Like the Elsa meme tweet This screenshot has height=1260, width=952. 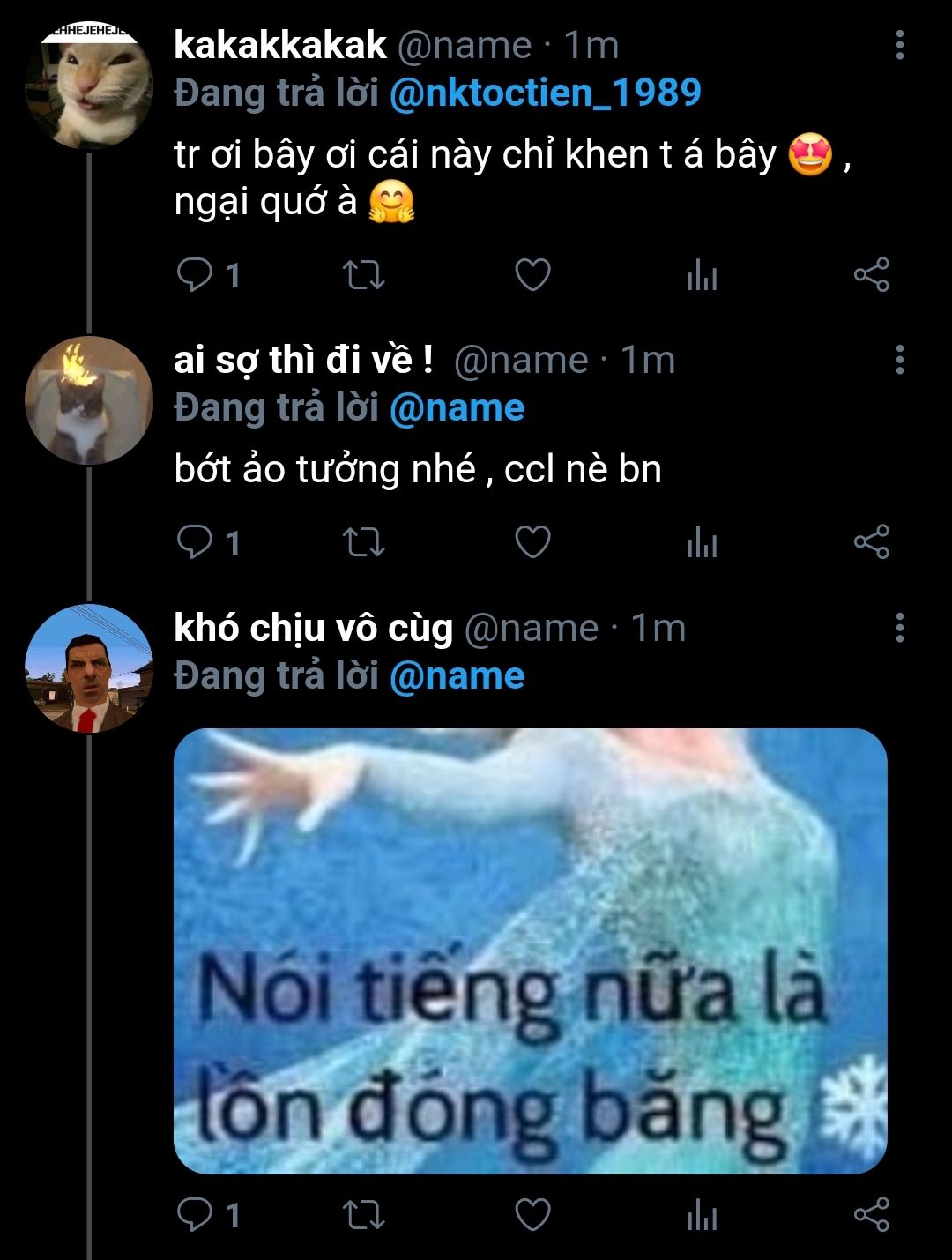click(x=532, y=1215)
